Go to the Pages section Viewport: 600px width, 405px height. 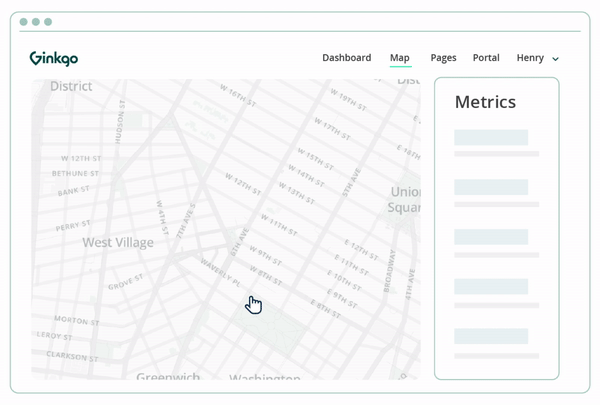(443, 58)
